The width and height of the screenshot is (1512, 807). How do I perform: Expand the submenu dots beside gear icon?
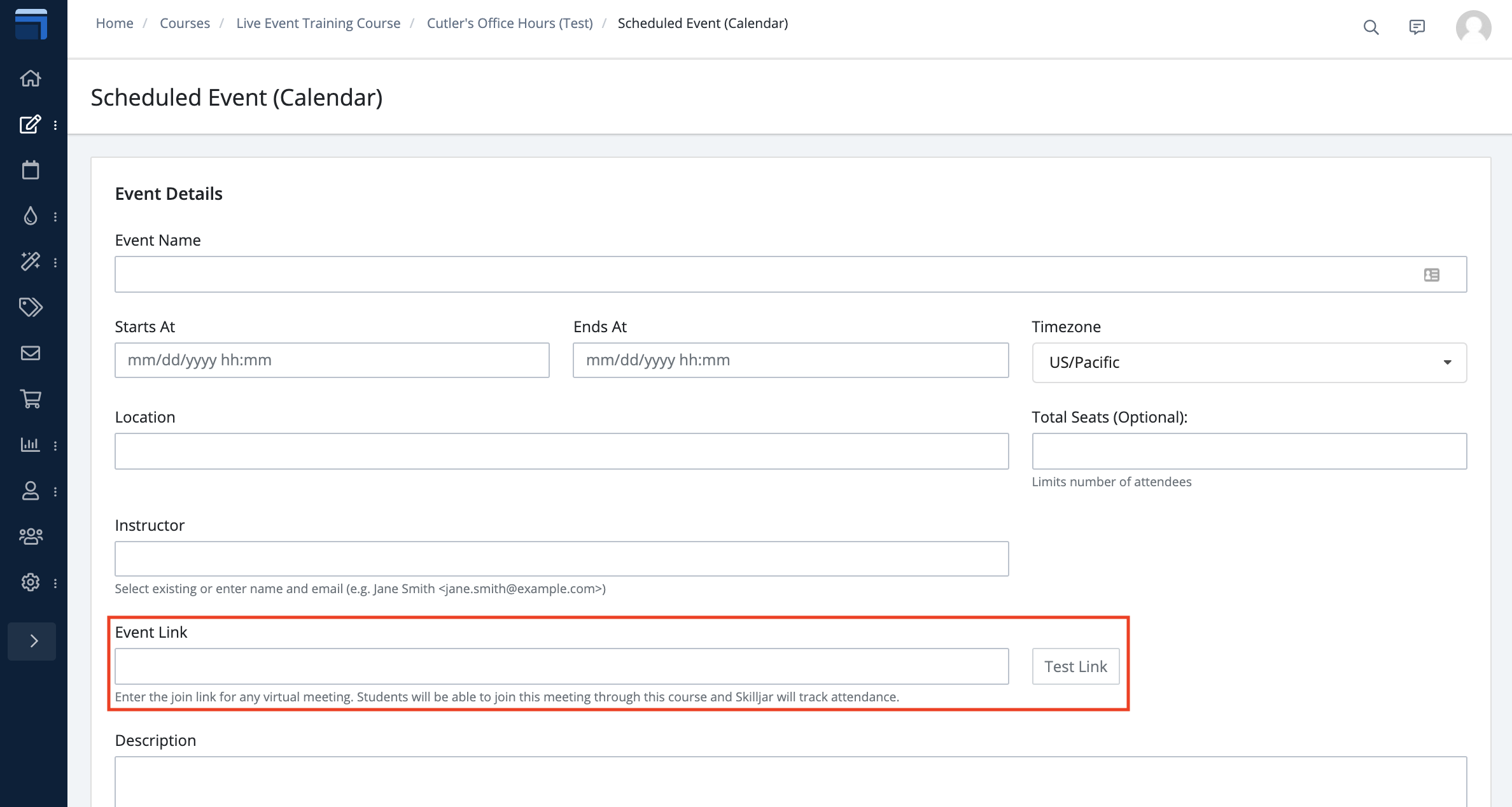click(55, 584)
